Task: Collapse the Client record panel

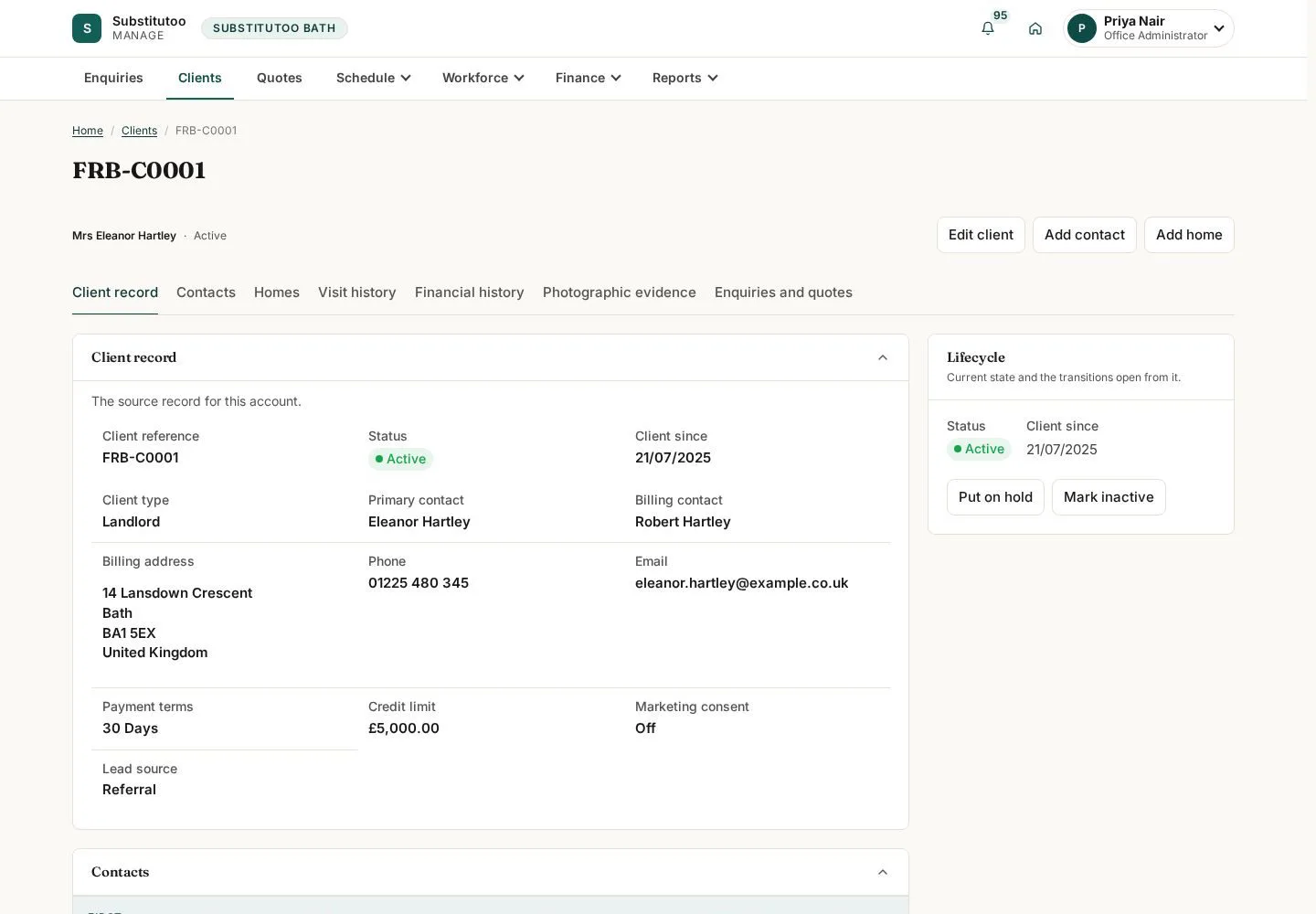Action: pos(883,357)
